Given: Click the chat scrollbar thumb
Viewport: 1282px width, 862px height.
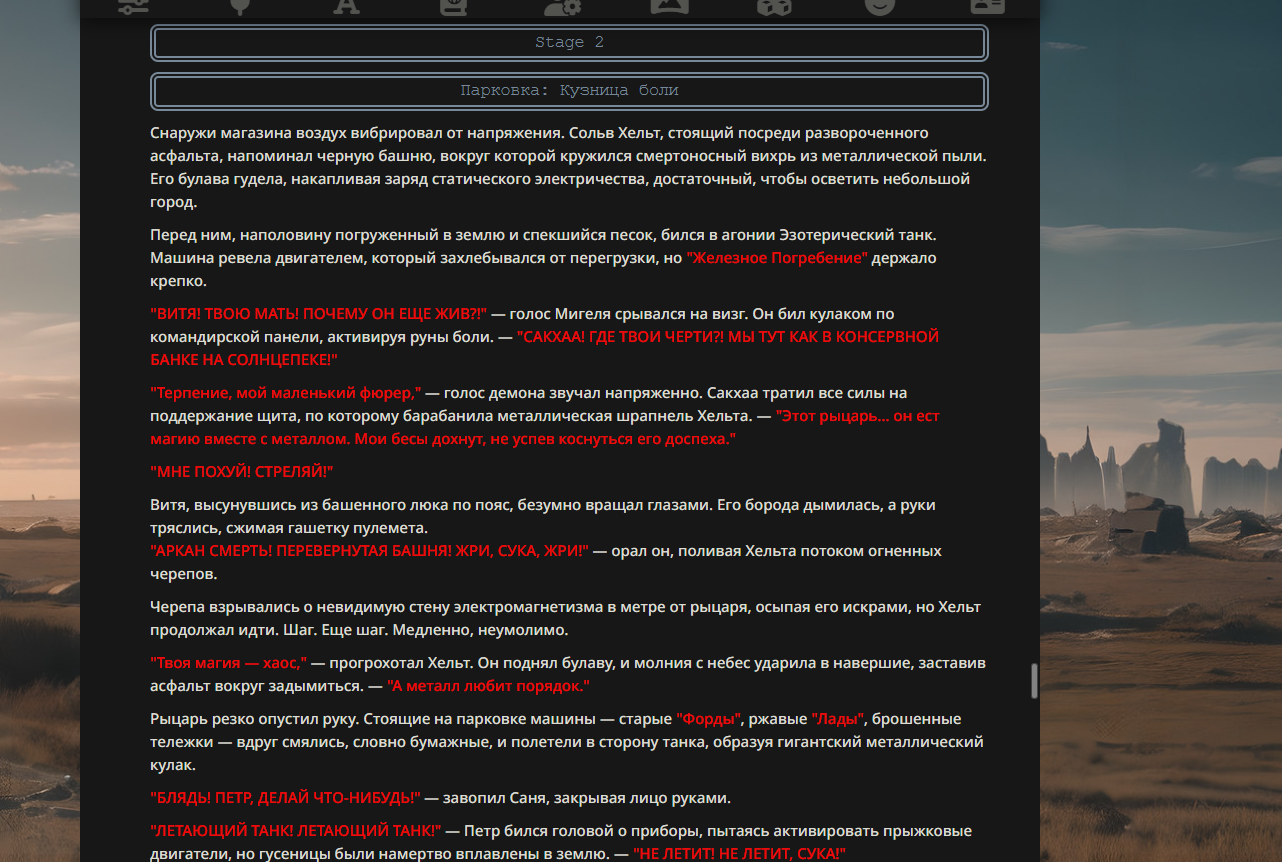Looking at the screenshot, I should (1034, 681).
